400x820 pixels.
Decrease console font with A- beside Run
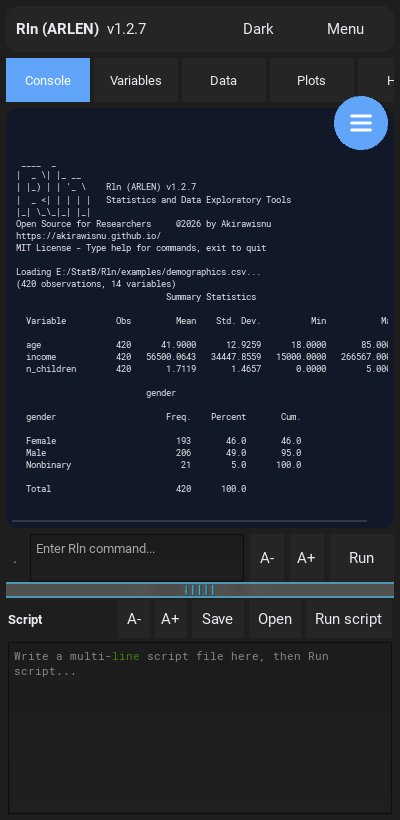(x=267, y=557)
